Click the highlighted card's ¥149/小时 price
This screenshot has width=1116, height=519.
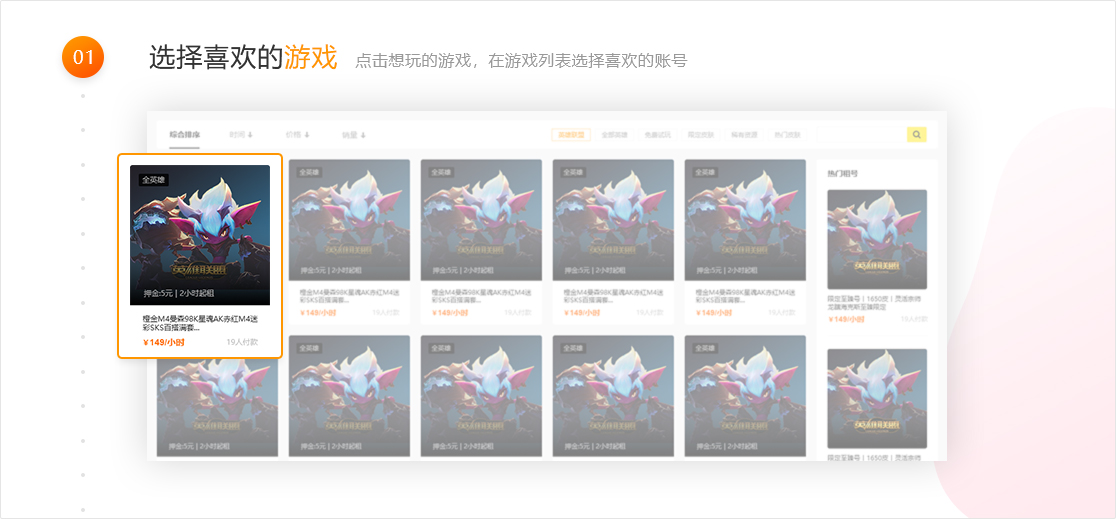tap(164, 342)
